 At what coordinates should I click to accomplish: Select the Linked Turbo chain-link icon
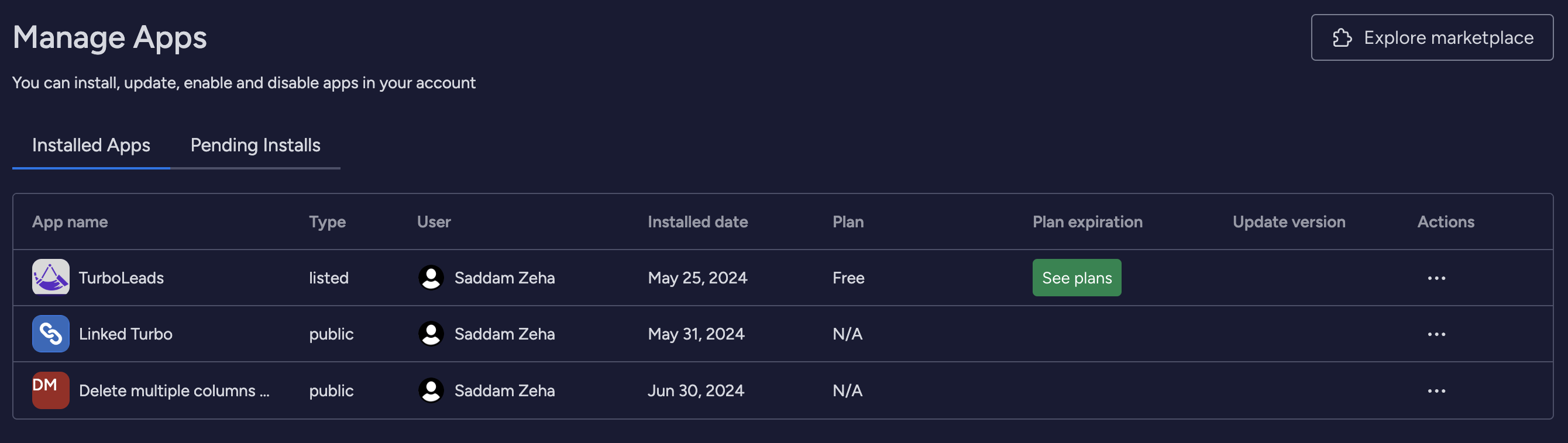50,334
